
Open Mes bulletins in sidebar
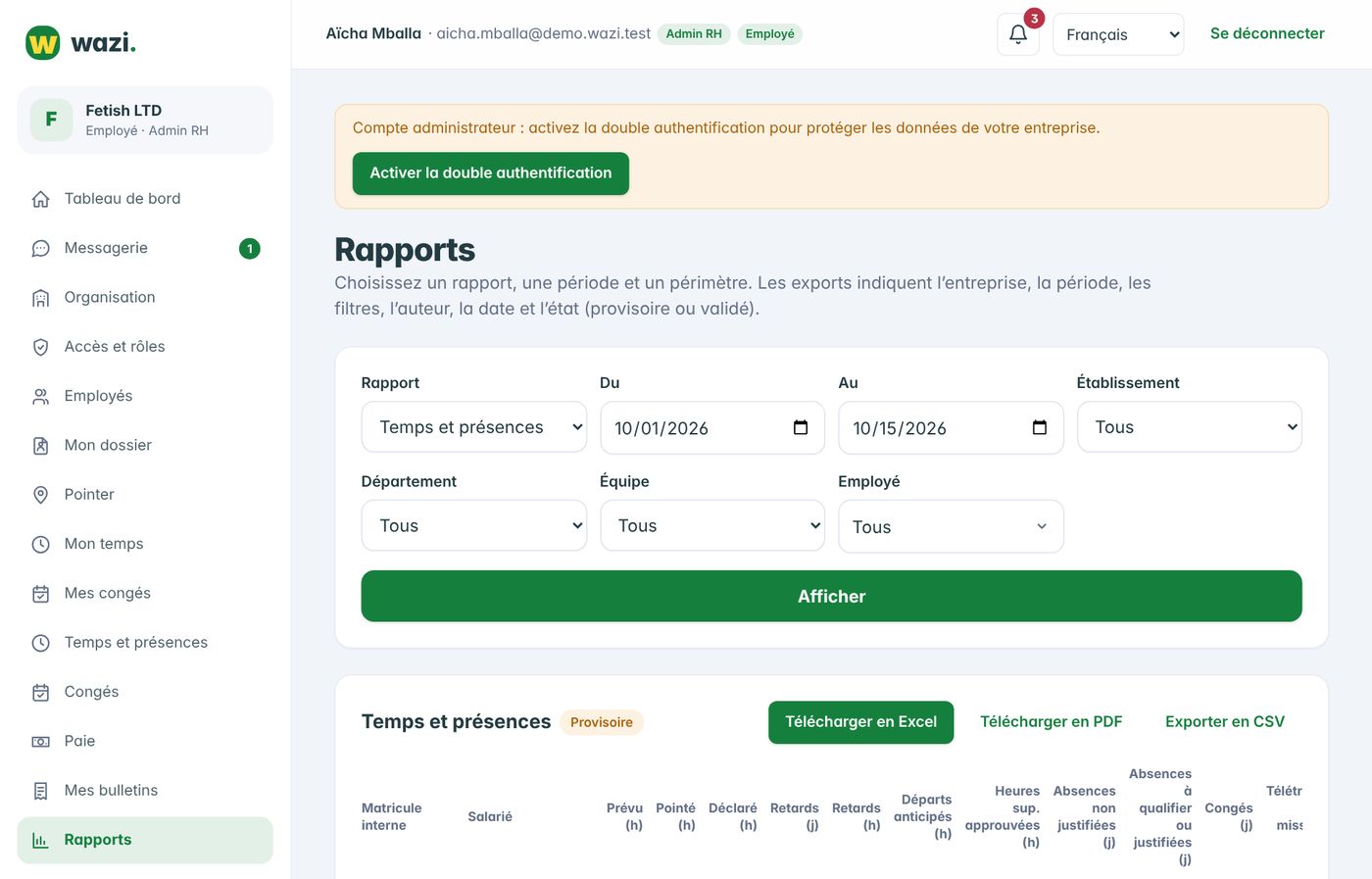(x=145, y=791)
